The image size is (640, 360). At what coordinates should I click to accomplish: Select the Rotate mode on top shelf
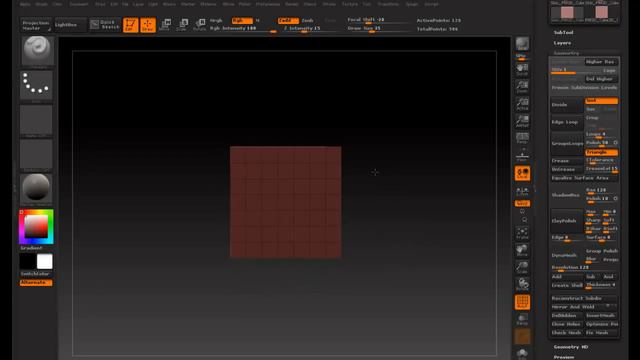[199, 25]
